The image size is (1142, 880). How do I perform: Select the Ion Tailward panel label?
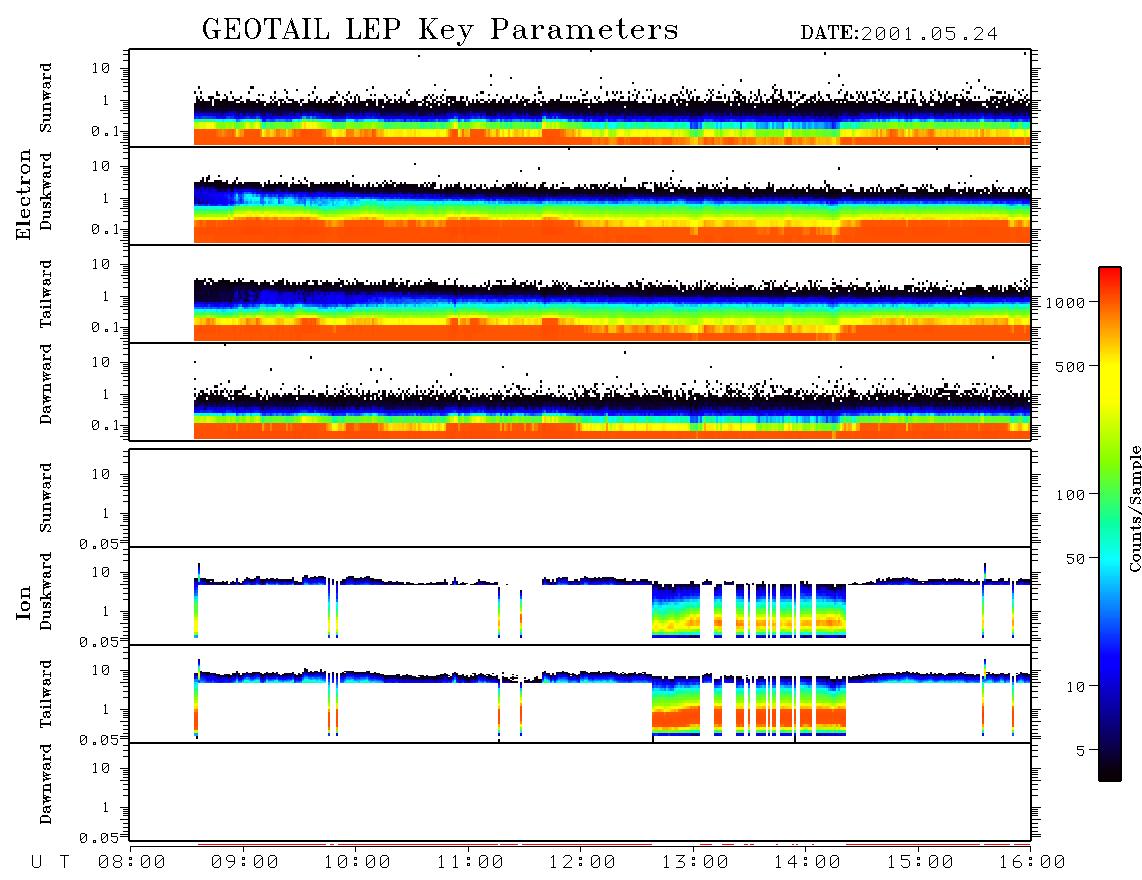click(x=46, y=694)
